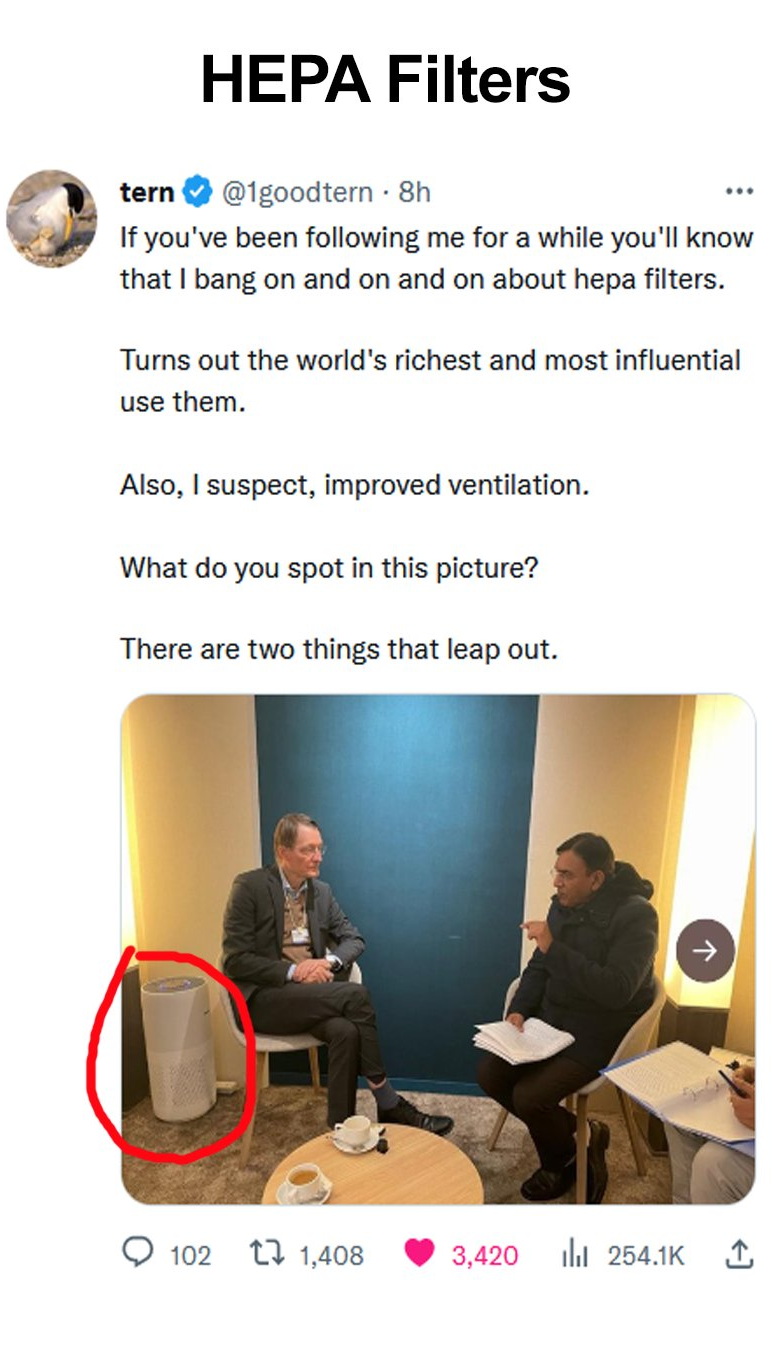This screenshot has width=780, height=1350.
Task: Click the 102 replies count
Action: point(190,1255)
